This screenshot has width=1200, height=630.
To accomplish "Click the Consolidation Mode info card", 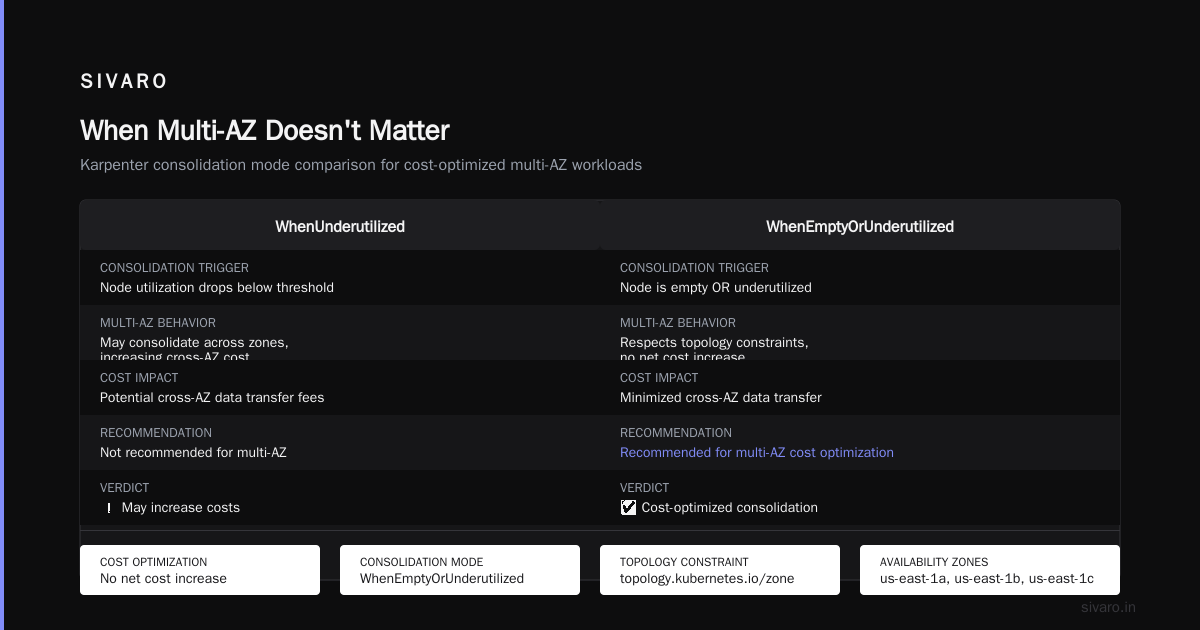I will click(460, 570).
